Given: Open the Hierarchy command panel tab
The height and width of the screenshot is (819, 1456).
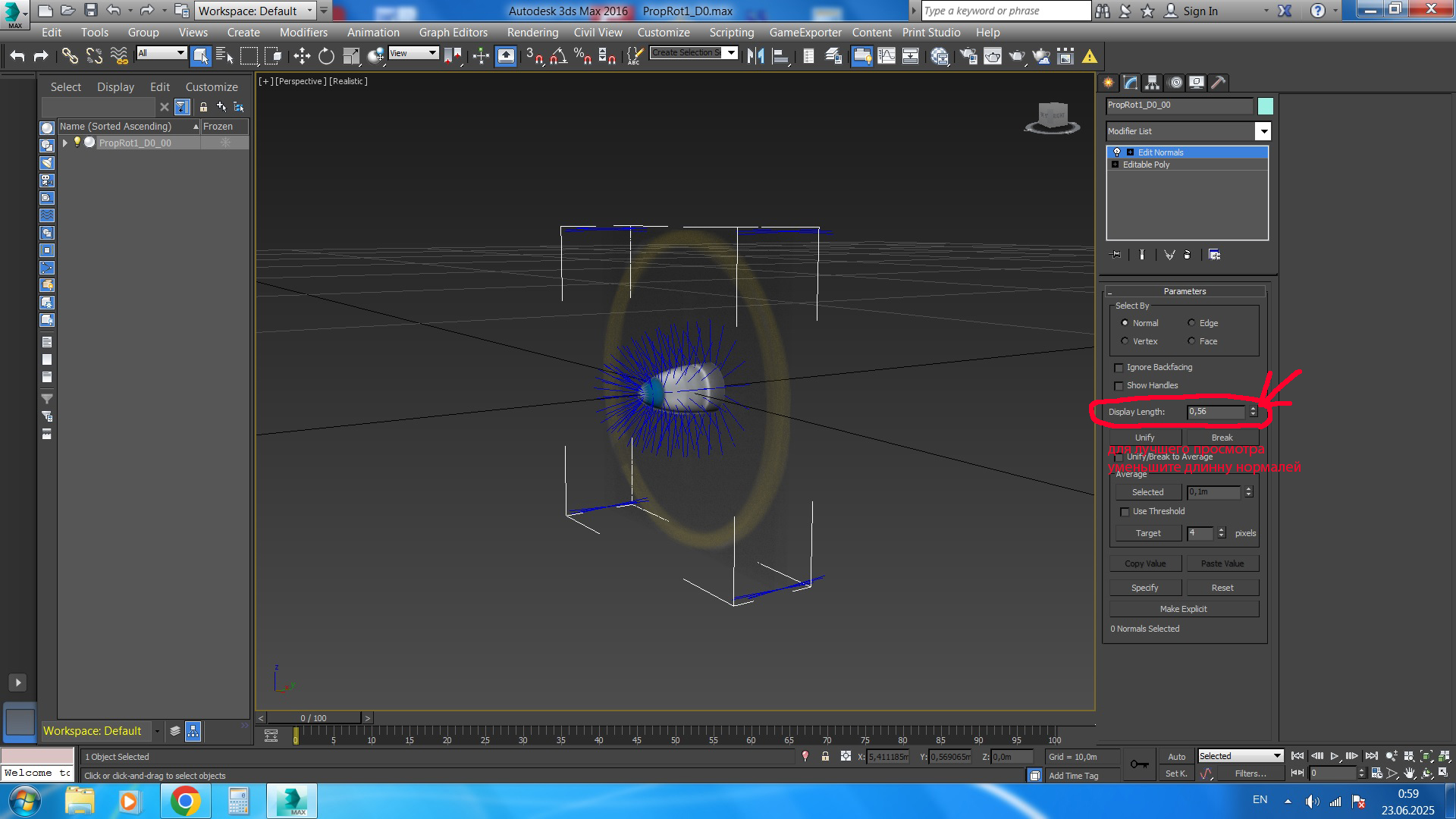Looking at the screenshot, I should click(1152, 83).
